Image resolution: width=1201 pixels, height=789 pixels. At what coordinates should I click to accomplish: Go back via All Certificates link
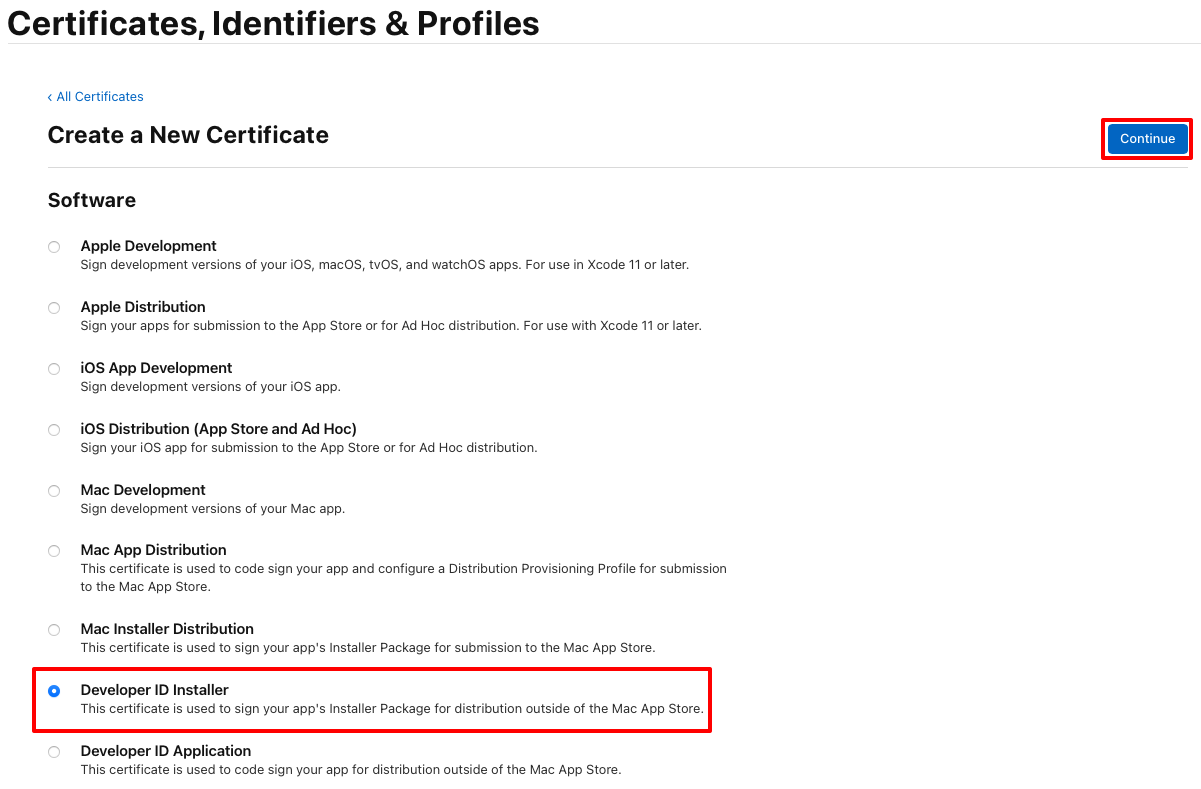[95, 97]
